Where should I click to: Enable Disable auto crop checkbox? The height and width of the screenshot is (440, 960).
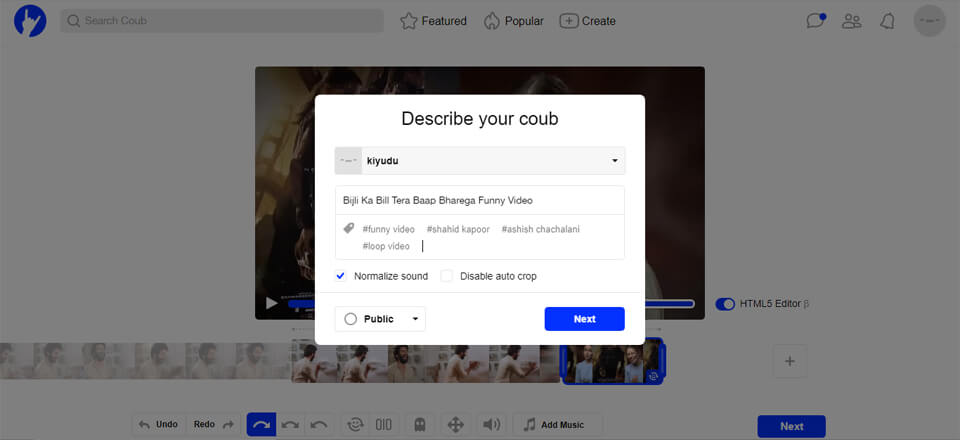point(447,276)
